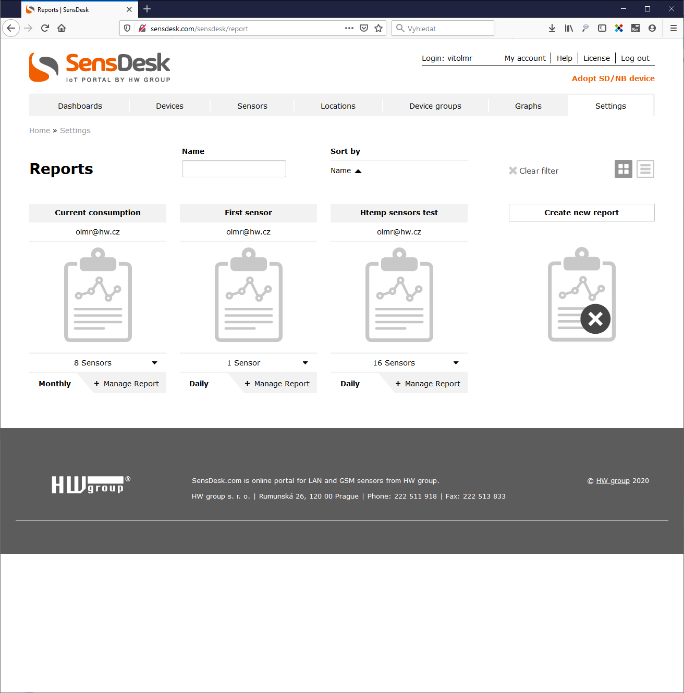Click the SensDesk logo

point(99,67)
